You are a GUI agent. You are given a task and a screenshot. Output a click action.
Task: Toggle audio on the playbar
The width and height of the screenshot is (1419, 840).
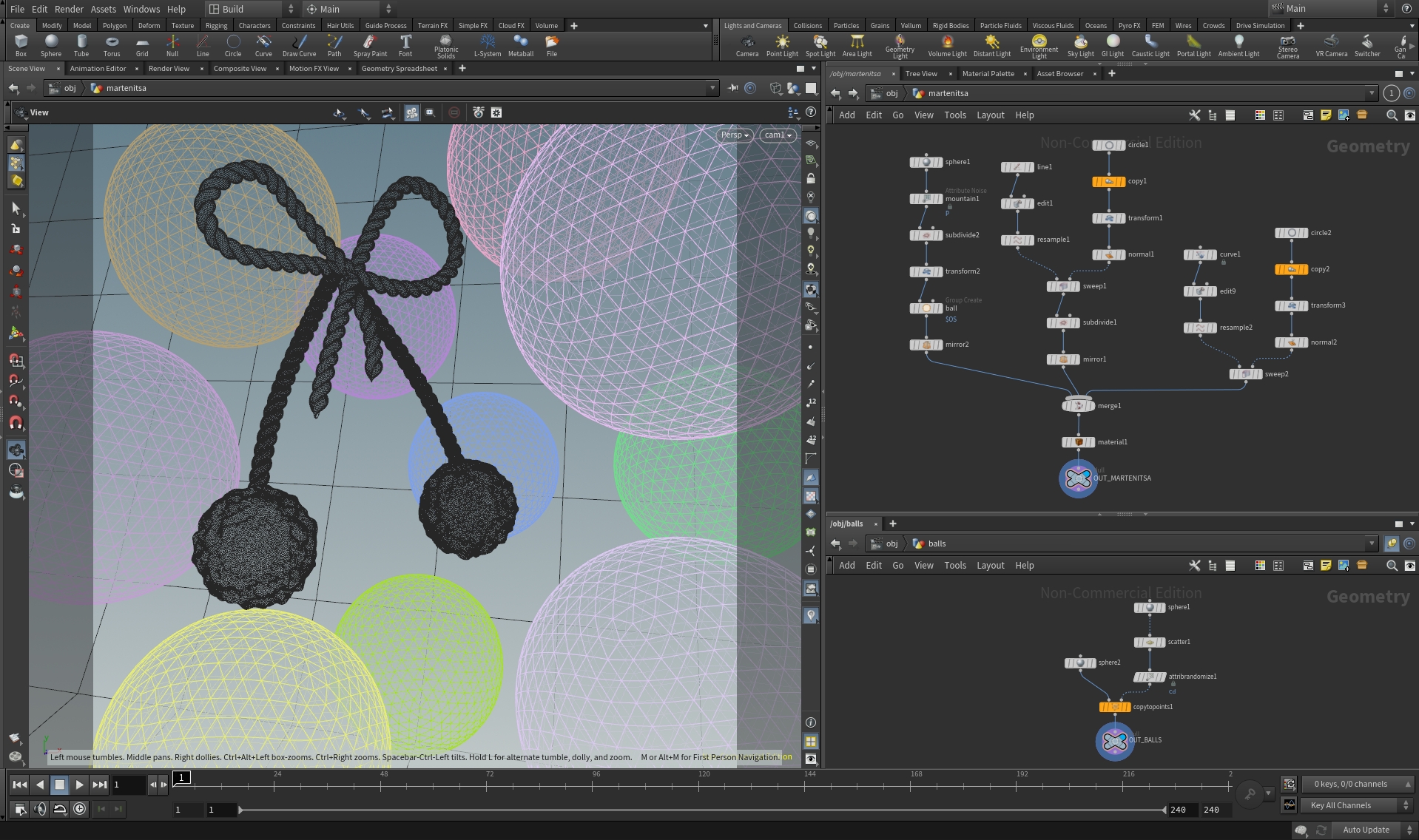(x=40, y=809)
